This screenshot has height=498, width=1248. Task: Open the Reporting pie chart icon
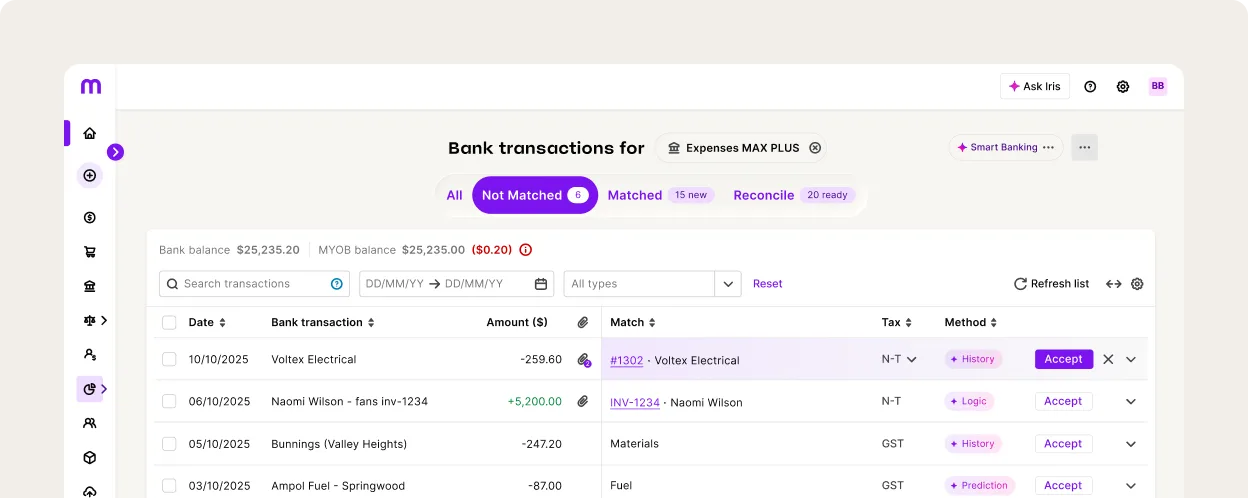coord(90,389)
